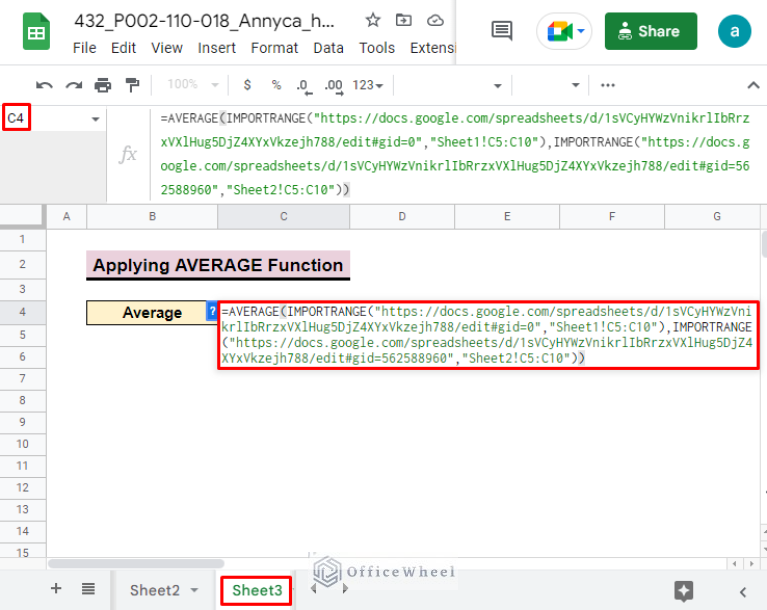The height and width of the screenshot is (610, 767).
Task: Move document to folder icon
Action: (404, 20)
